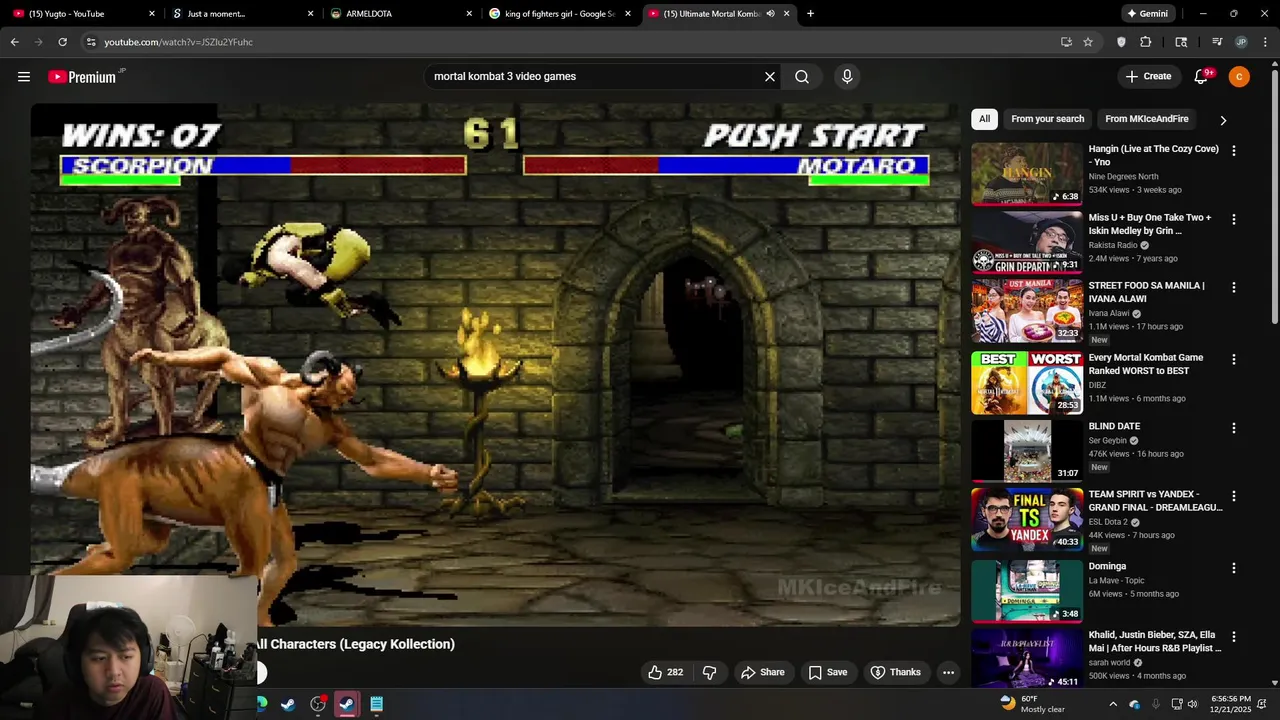1280x720 pixels.
Task: Go back in browser history
Action: pyautogui.click(x=15, y=42)
